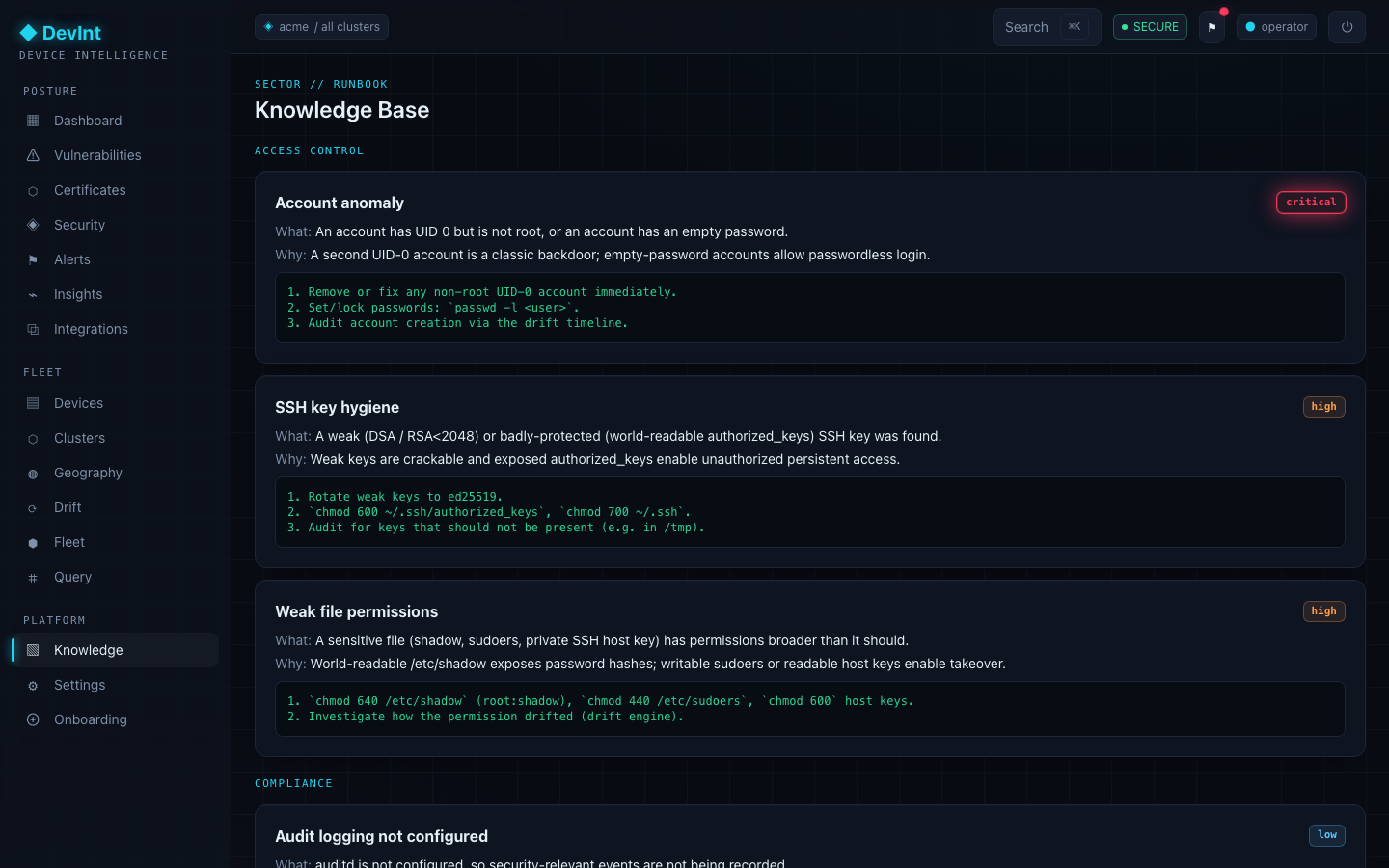Viewport: 1389px width, 868px height.
Task: Click 'Investigate how the permission drifted' step
Action: tap(485, 717)
